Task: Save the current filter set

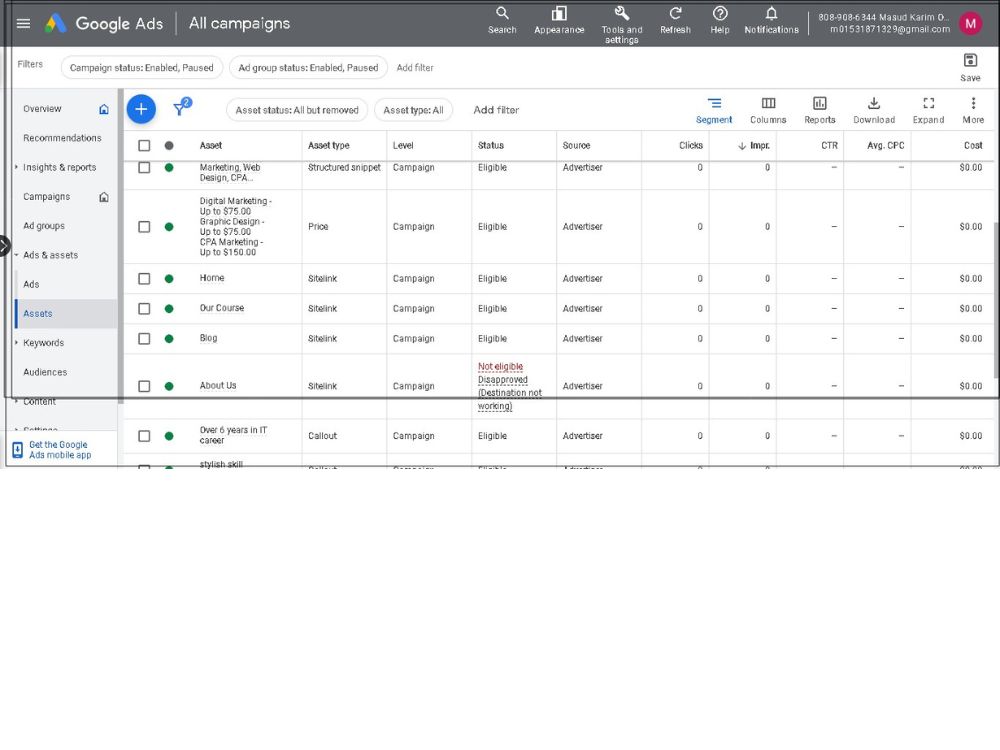Action: 970,68
